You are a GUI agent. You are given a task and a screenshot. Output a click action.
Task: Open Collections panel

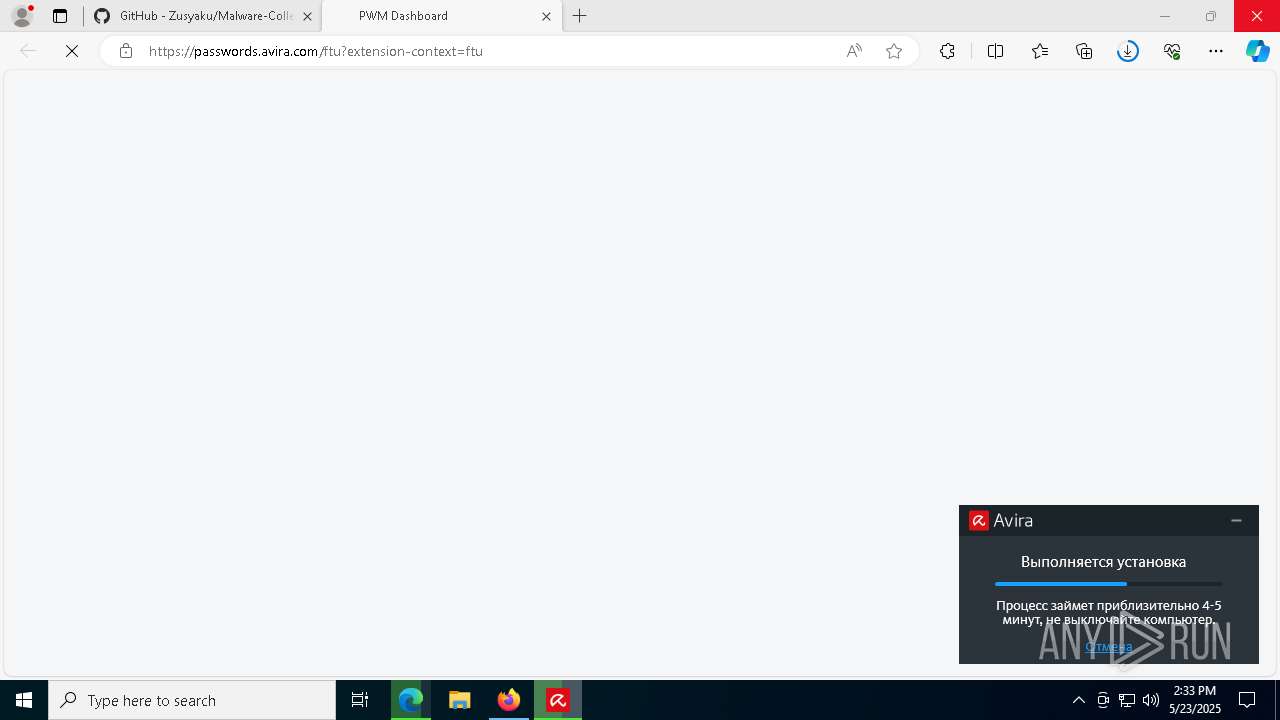pos(1084,51)
